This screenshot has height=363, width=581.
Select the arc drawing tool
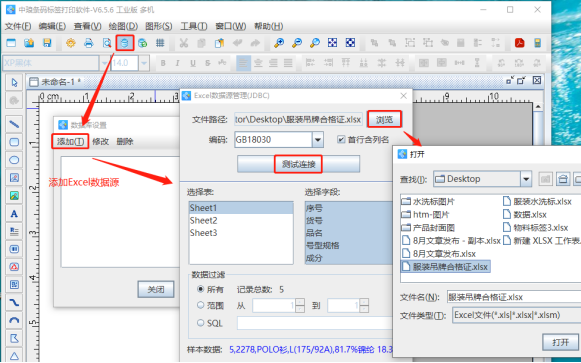14,320
